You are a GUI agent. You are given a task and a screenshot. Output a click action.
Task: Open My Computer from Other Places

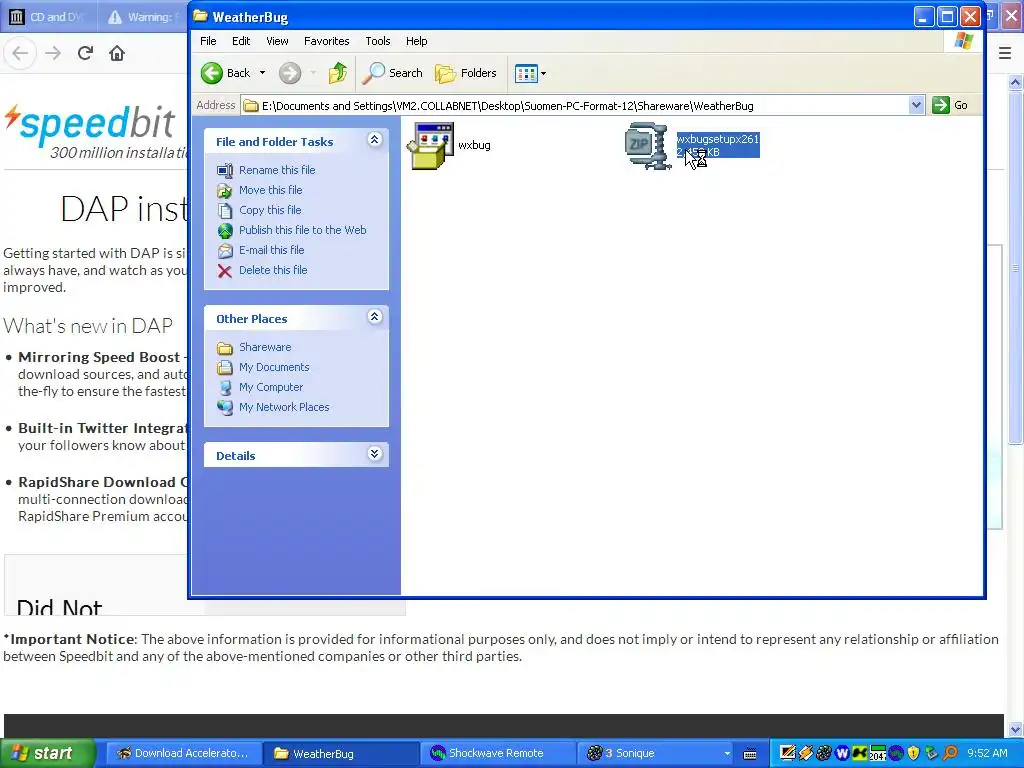coord(271,387)
